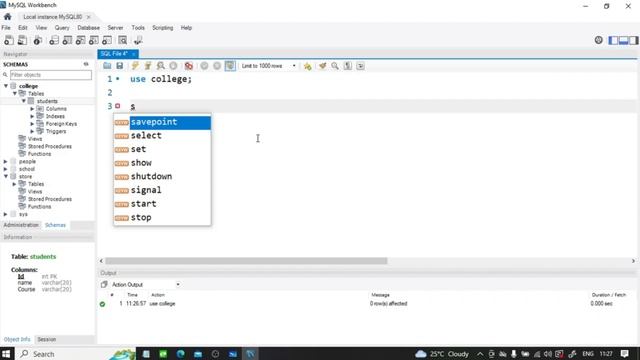Switch to the Schemas tab
Image resolution: width=640 pixels, height=360 pixels.
[x=55, y=225]
